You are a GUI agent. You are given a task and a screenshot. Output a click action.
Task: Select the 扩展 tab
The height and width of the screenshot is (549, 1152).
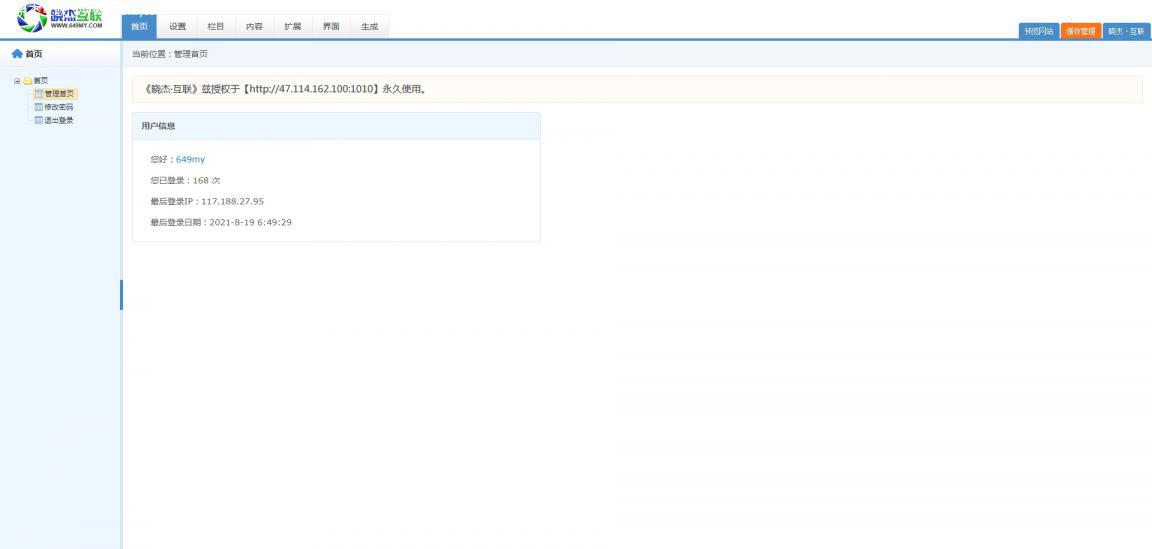point(292,27)
